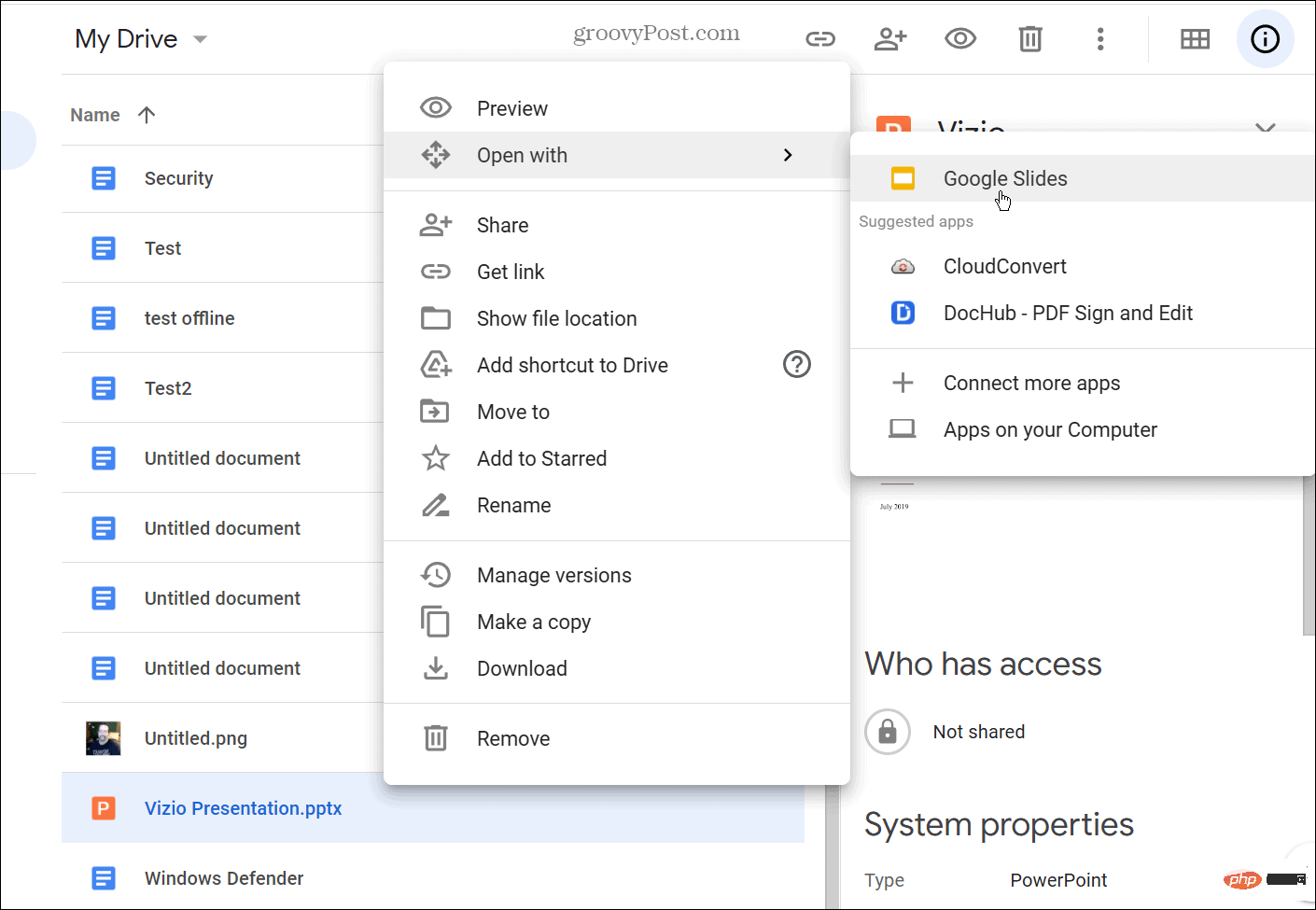Click the details panel vertical scrollbar
The width and height of the screenshot is (1316, 910).
click(1309, 555)
